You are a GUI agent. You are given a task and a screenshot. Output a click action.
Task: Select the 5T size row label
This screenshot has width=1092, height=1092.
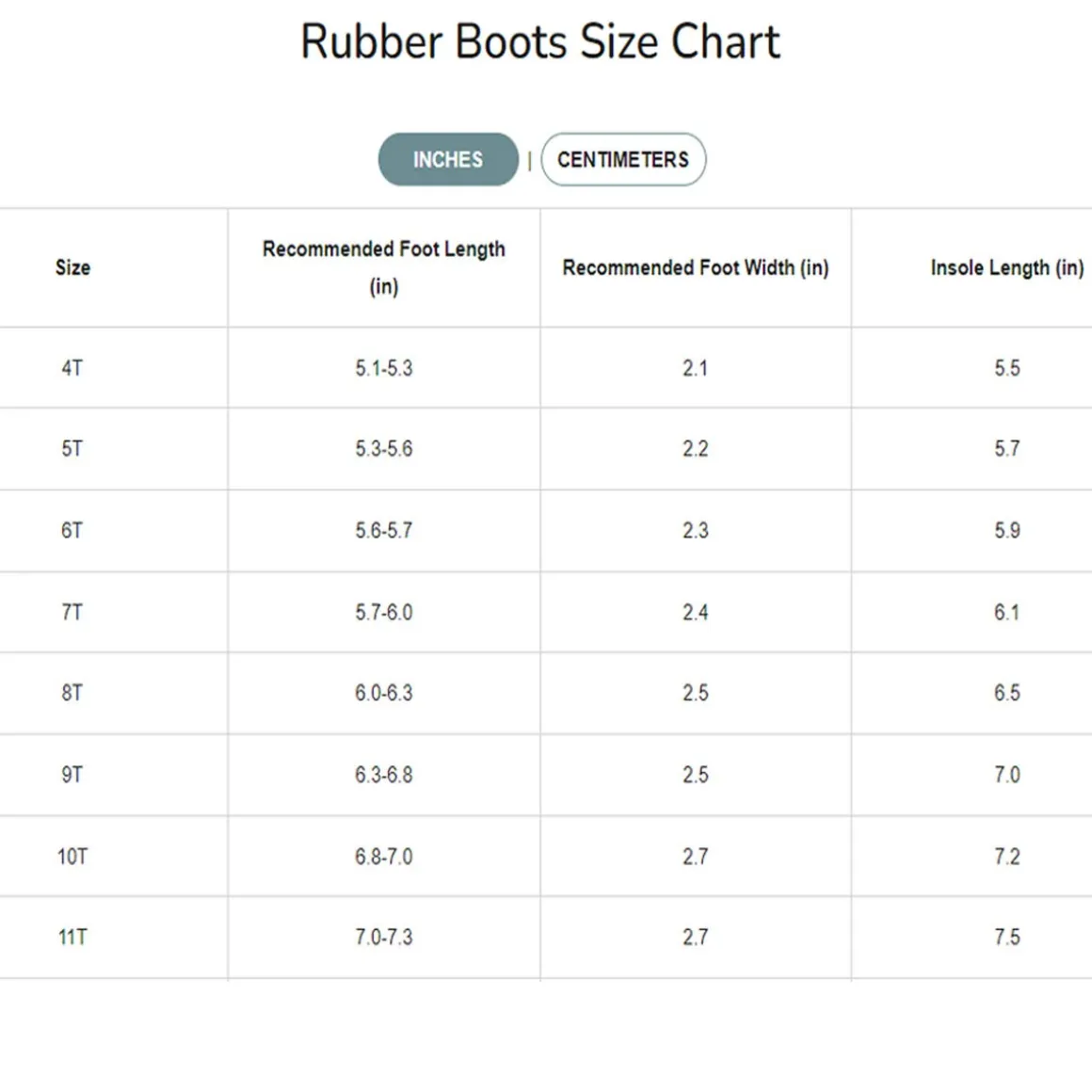72,449
